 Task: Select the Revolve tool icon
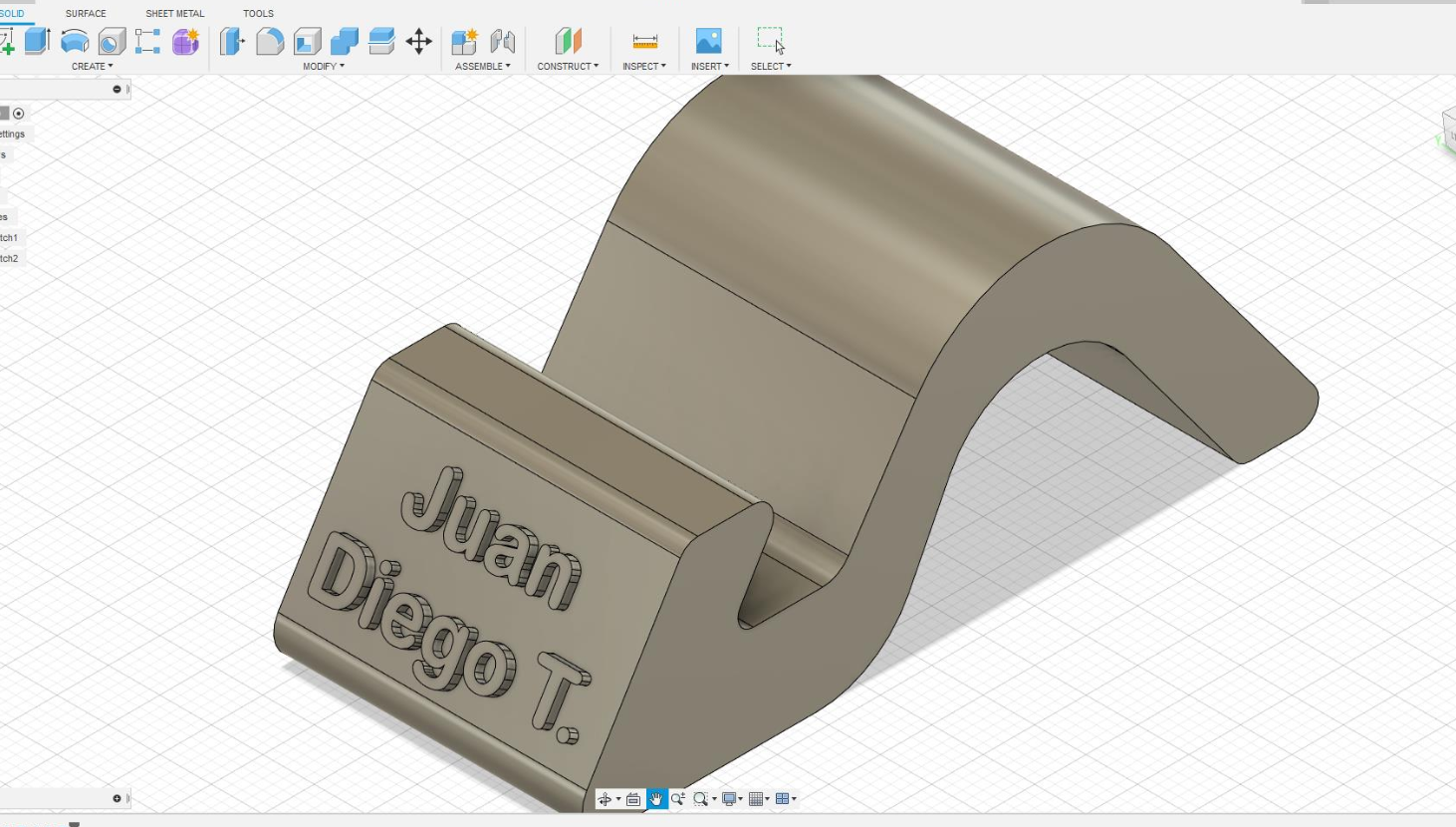click(x=75, y=41)
